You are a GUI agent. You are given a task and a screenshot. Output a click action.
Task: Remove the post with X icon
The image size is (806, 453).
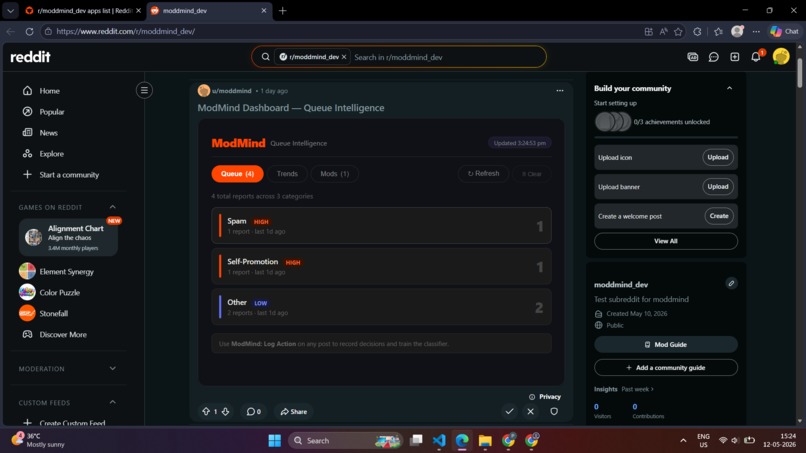pyautogui.click(x=530, y=411)
